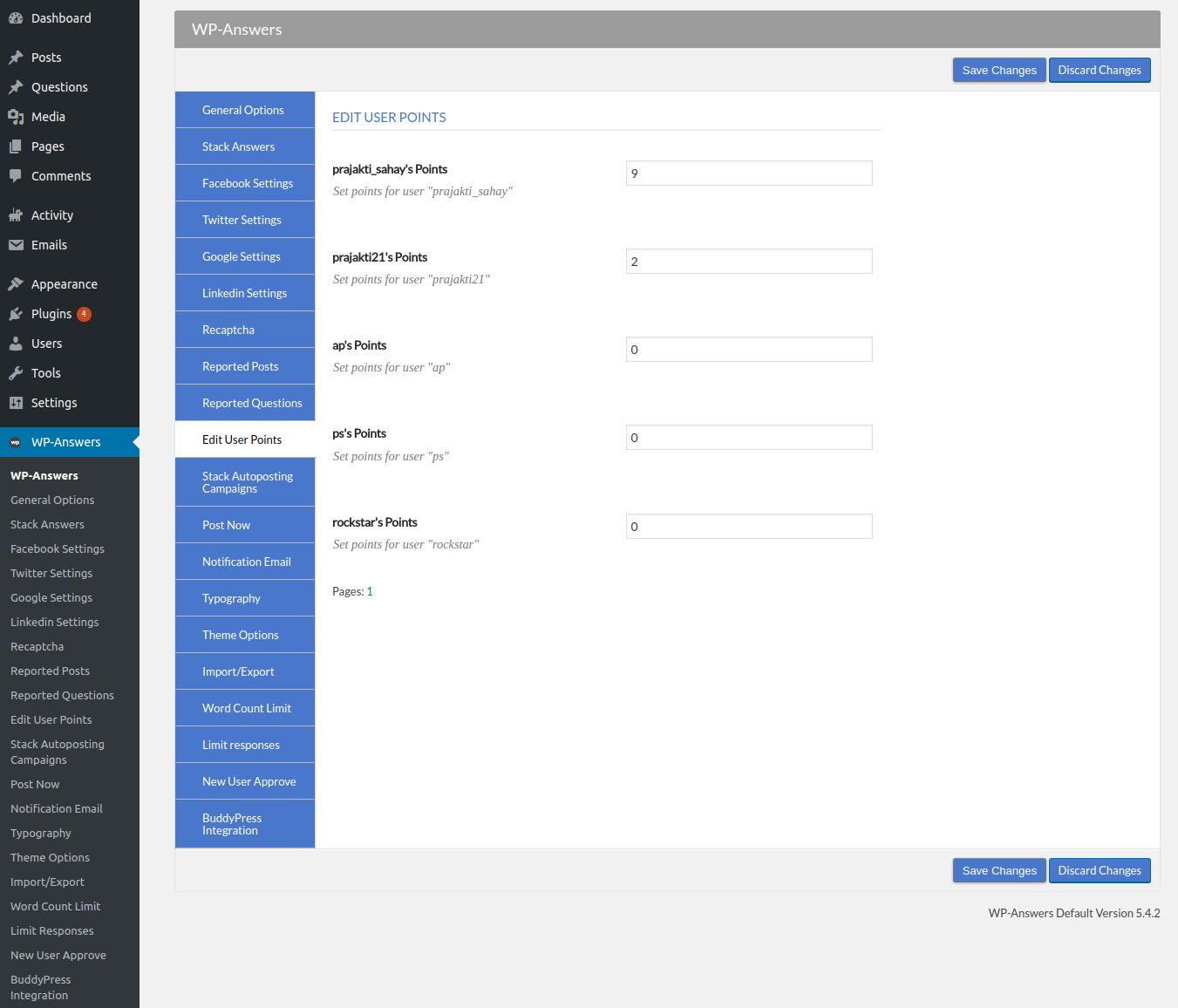Click the "WP-Answers Default Version 5.4.2" footer text
The height and width of the screenshot is (1008, 1178).
[x=1074, y=913]
